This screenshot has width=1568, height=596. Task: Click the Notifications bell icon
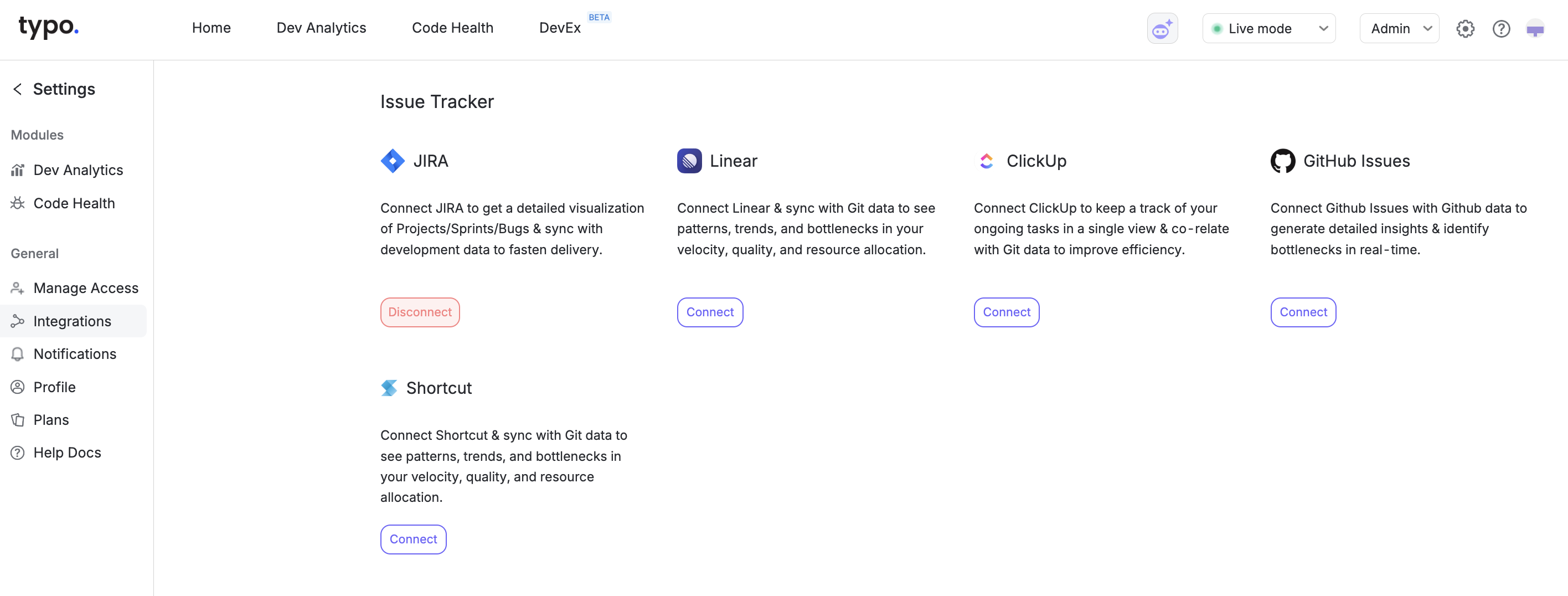tap(18, 354)
